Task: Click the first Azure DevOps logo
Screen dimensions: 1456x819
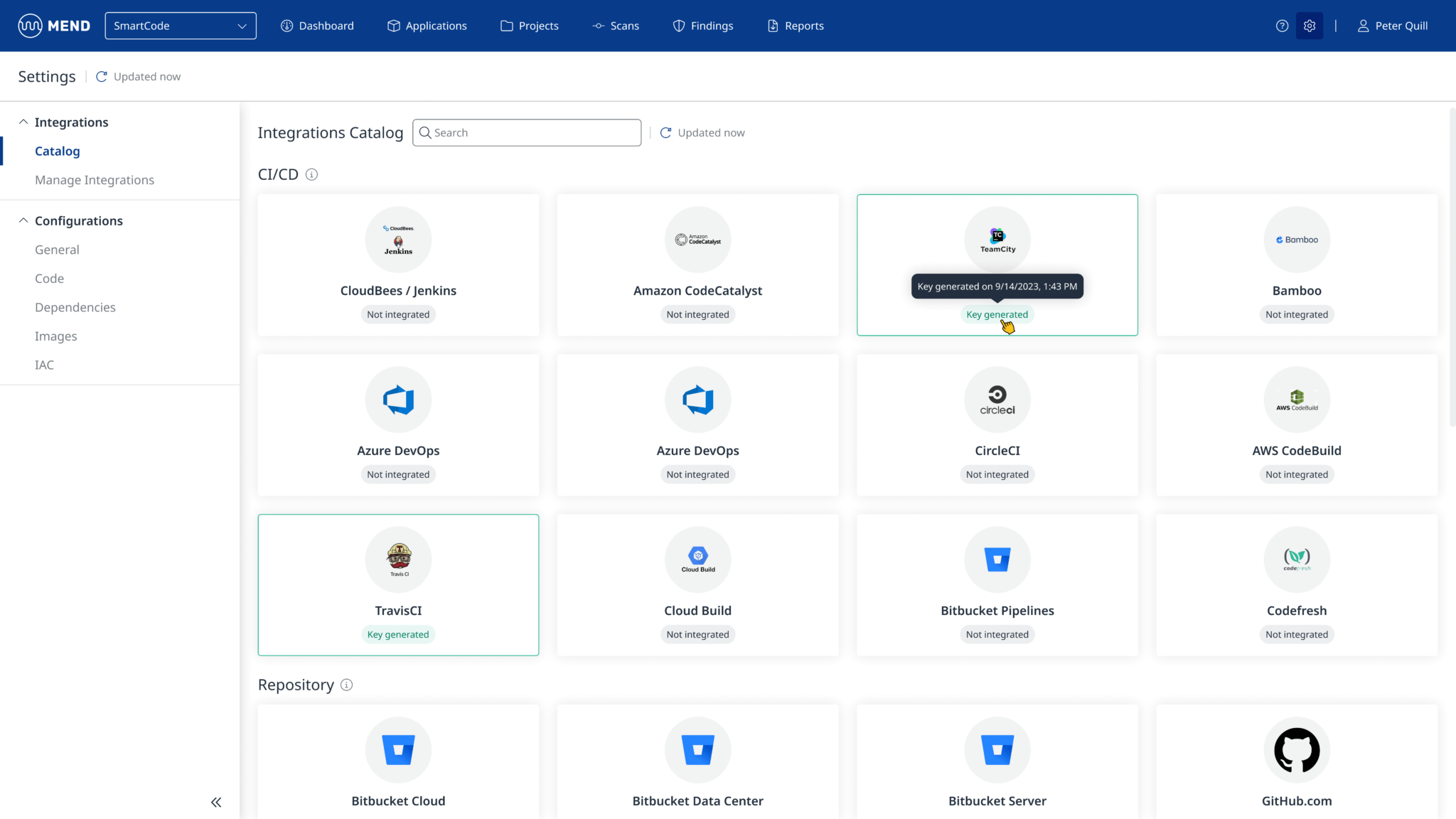Action: (398, 400)
